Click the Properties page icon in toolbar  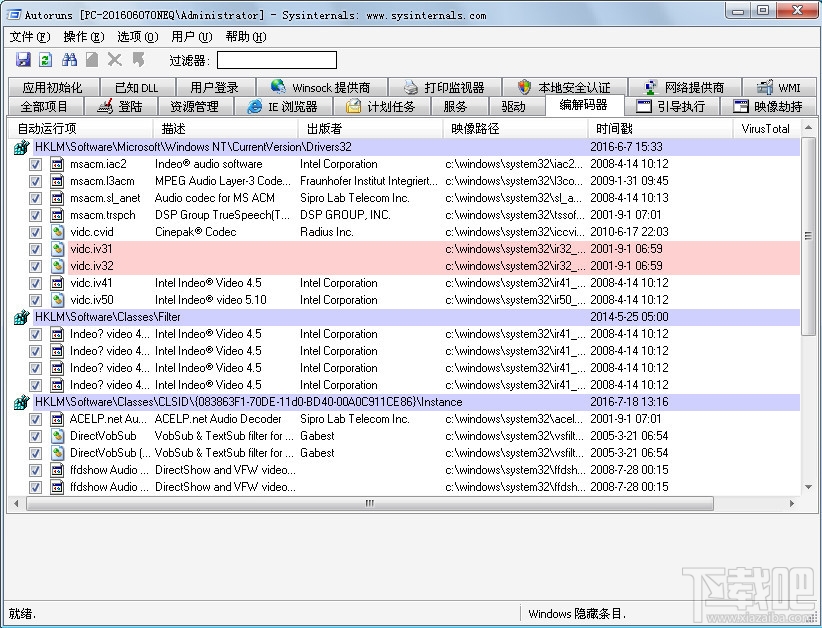point(92,60)
